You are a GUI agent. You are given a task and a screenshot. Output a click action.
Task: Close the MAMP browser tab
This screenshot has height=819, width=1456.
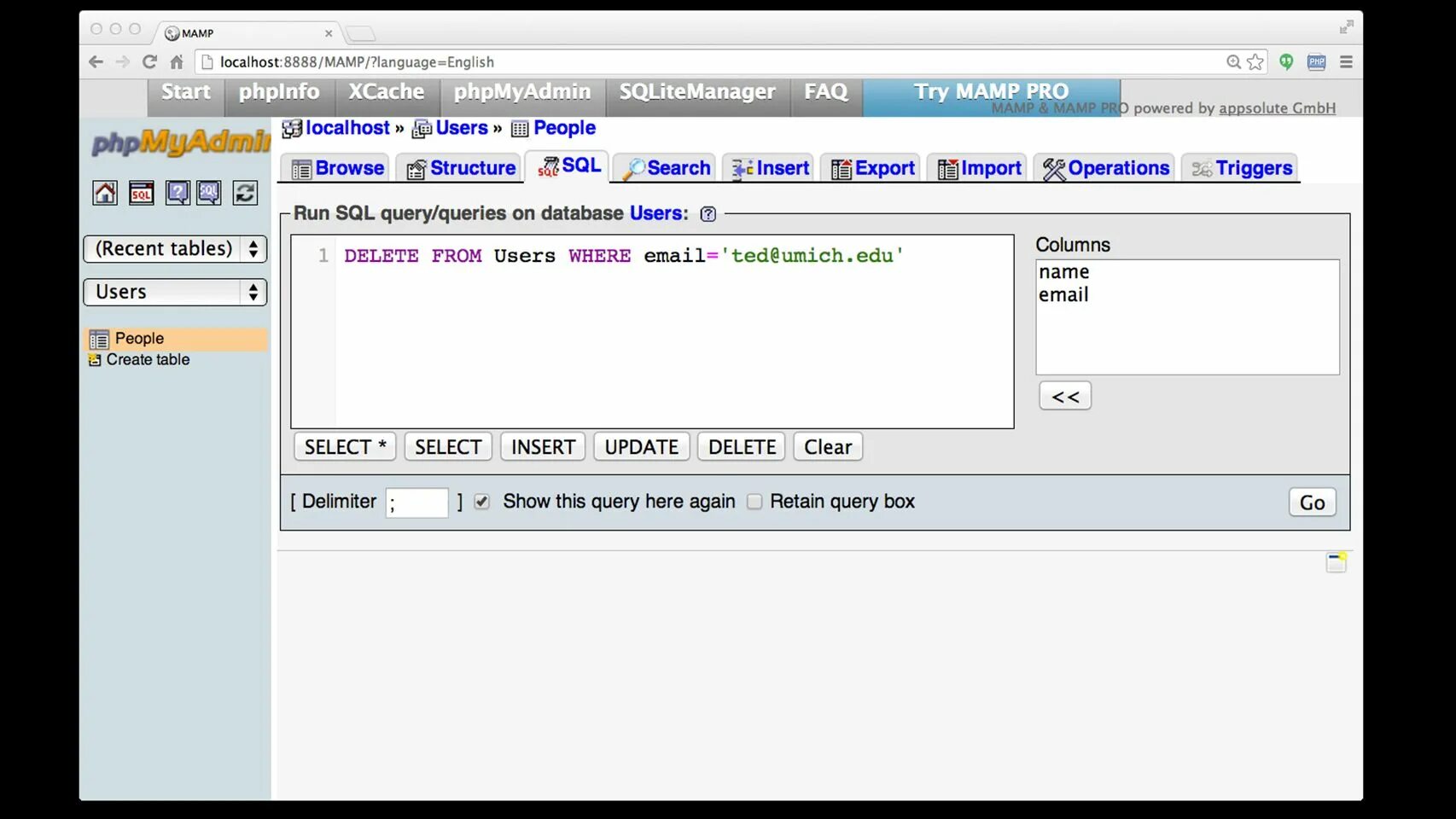pos(329,33)
